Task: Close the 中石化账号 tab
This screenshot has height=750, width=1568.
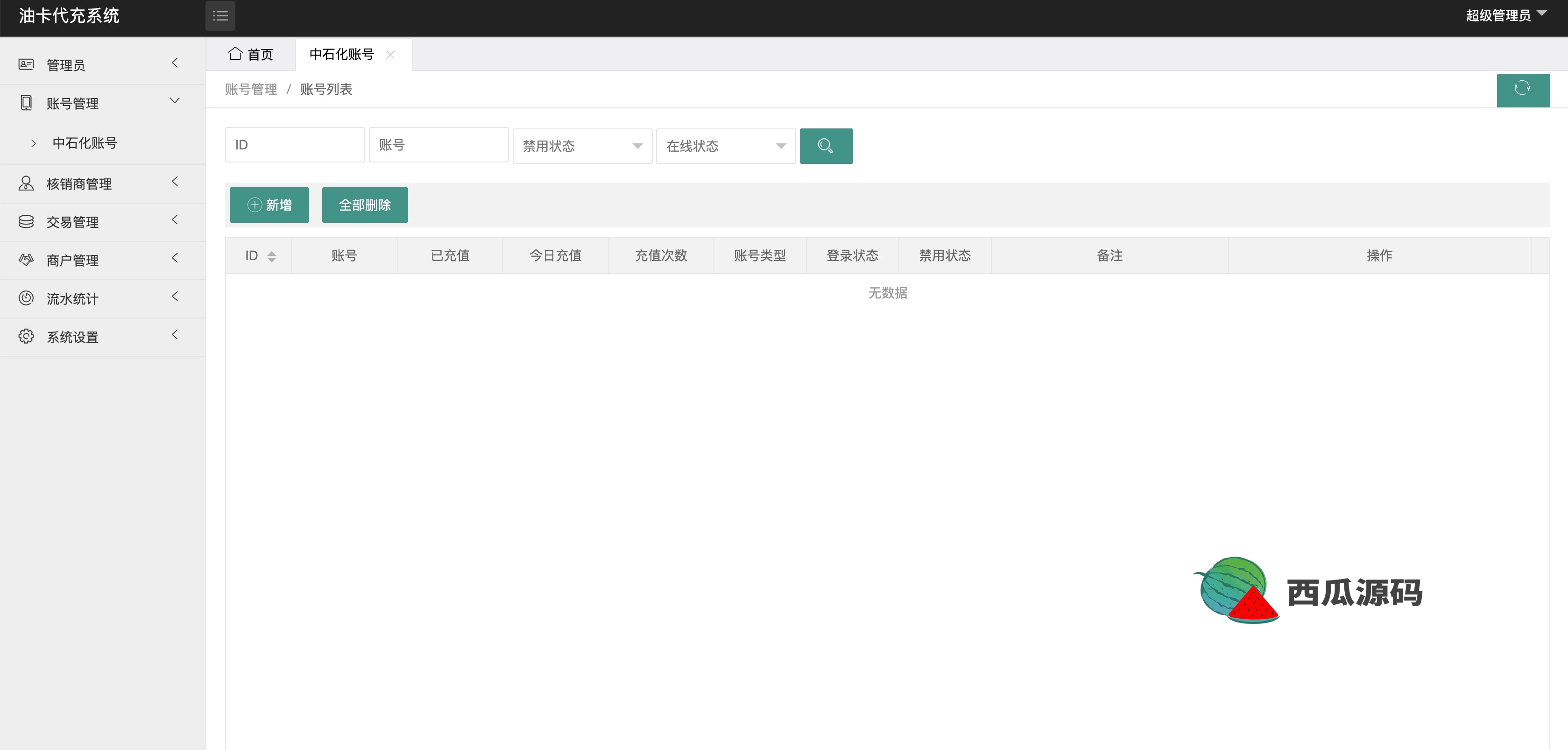Action: coord(390,55)
